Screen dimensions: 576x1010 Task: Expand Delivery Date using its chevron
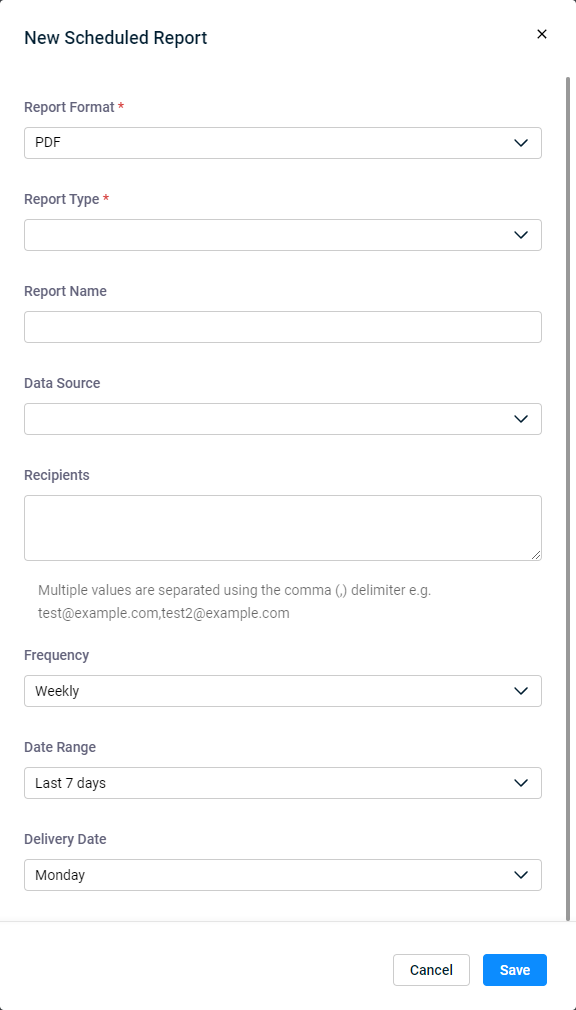pos(521,875)
